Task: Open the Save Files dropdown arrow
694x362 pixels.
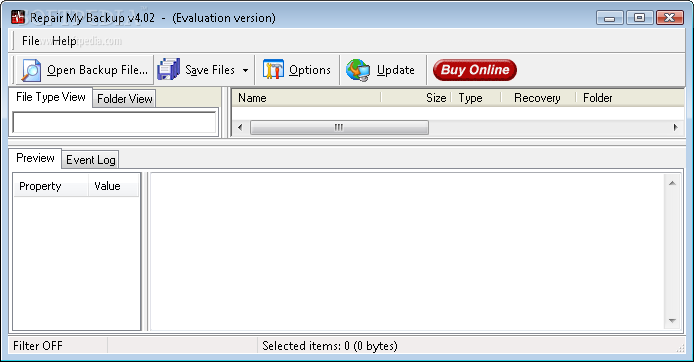Action: [x=245, y=70]
